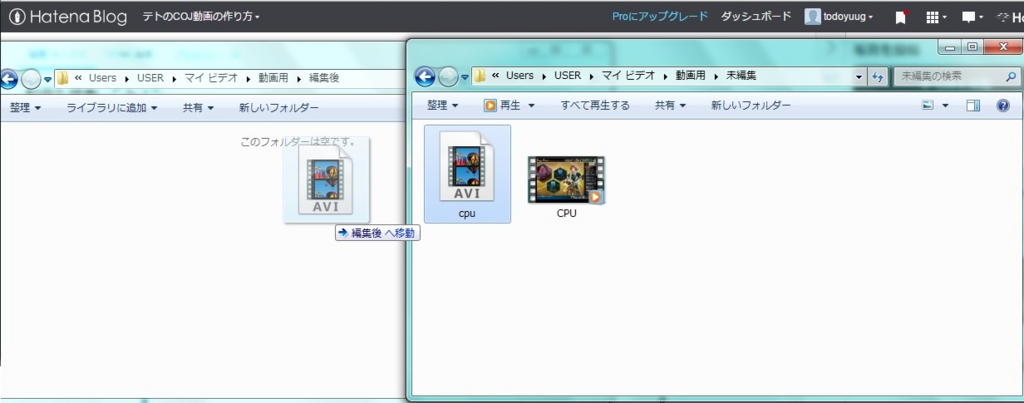Open the Hatena services grid menu
The image size is (1024, 403).
[936, 17]
